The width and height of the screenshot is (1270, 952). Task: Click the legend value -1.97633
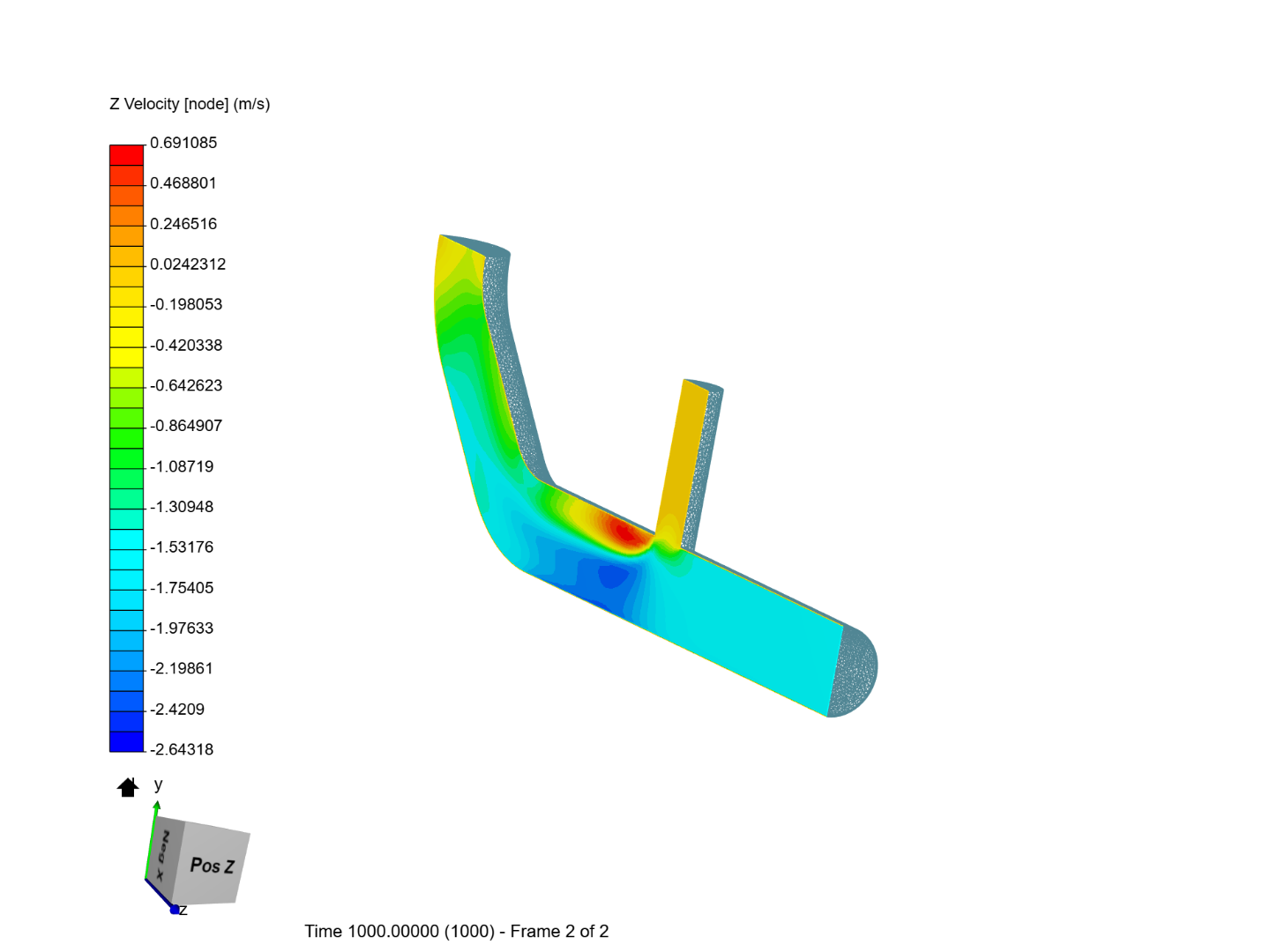[182, 628]
